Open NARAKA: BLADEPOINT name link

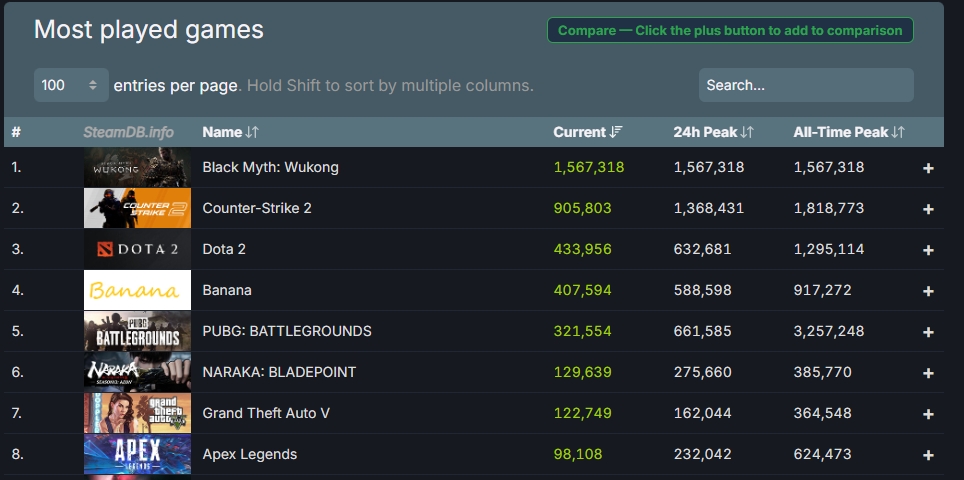(x=279, y=372)
